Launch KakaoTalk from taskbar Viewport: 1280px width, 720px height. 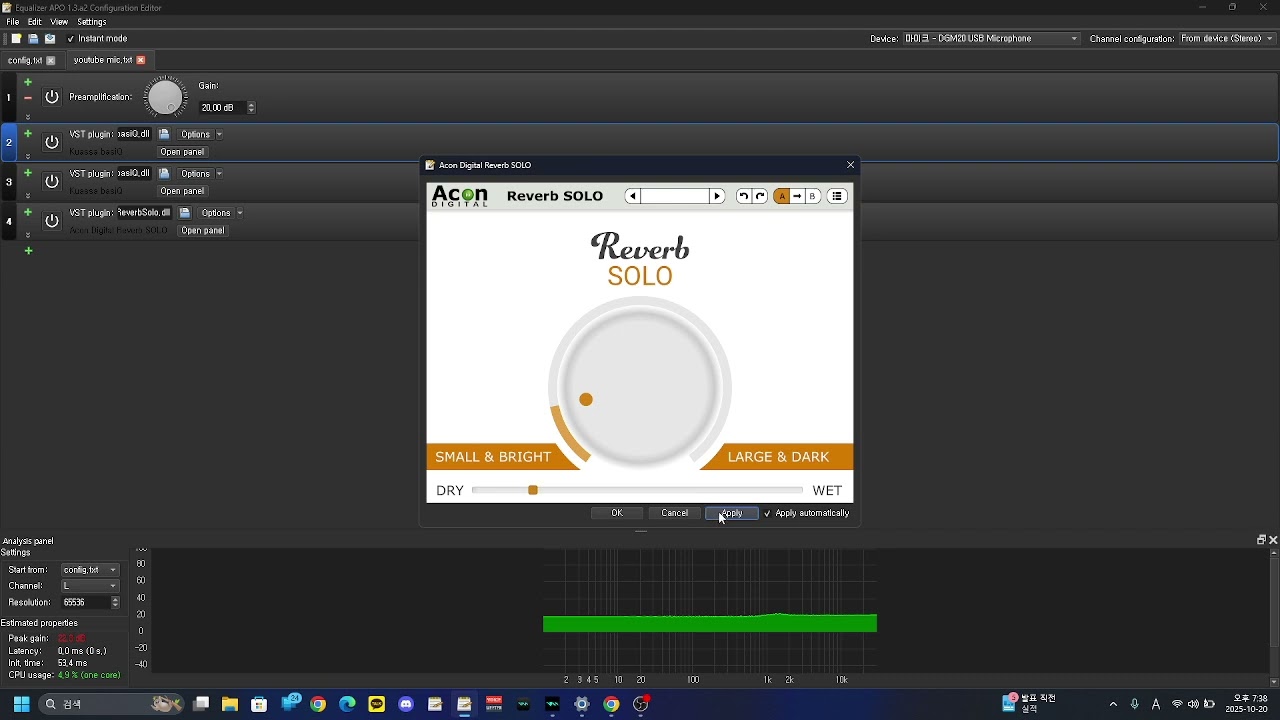pyautogui.click(x=377, y=704)
